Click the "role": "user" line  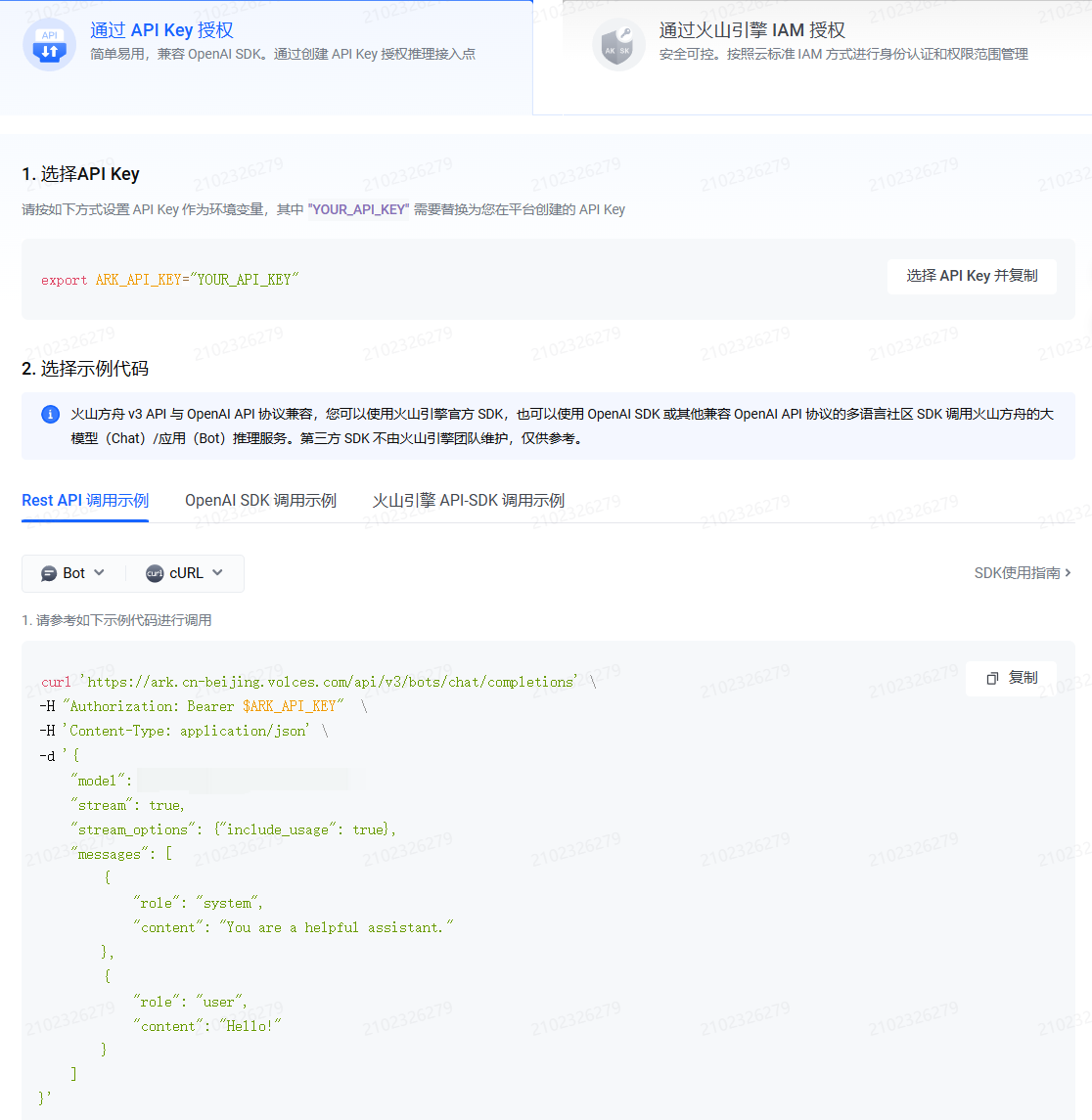pyautogui.click(x=190, y=1003)
